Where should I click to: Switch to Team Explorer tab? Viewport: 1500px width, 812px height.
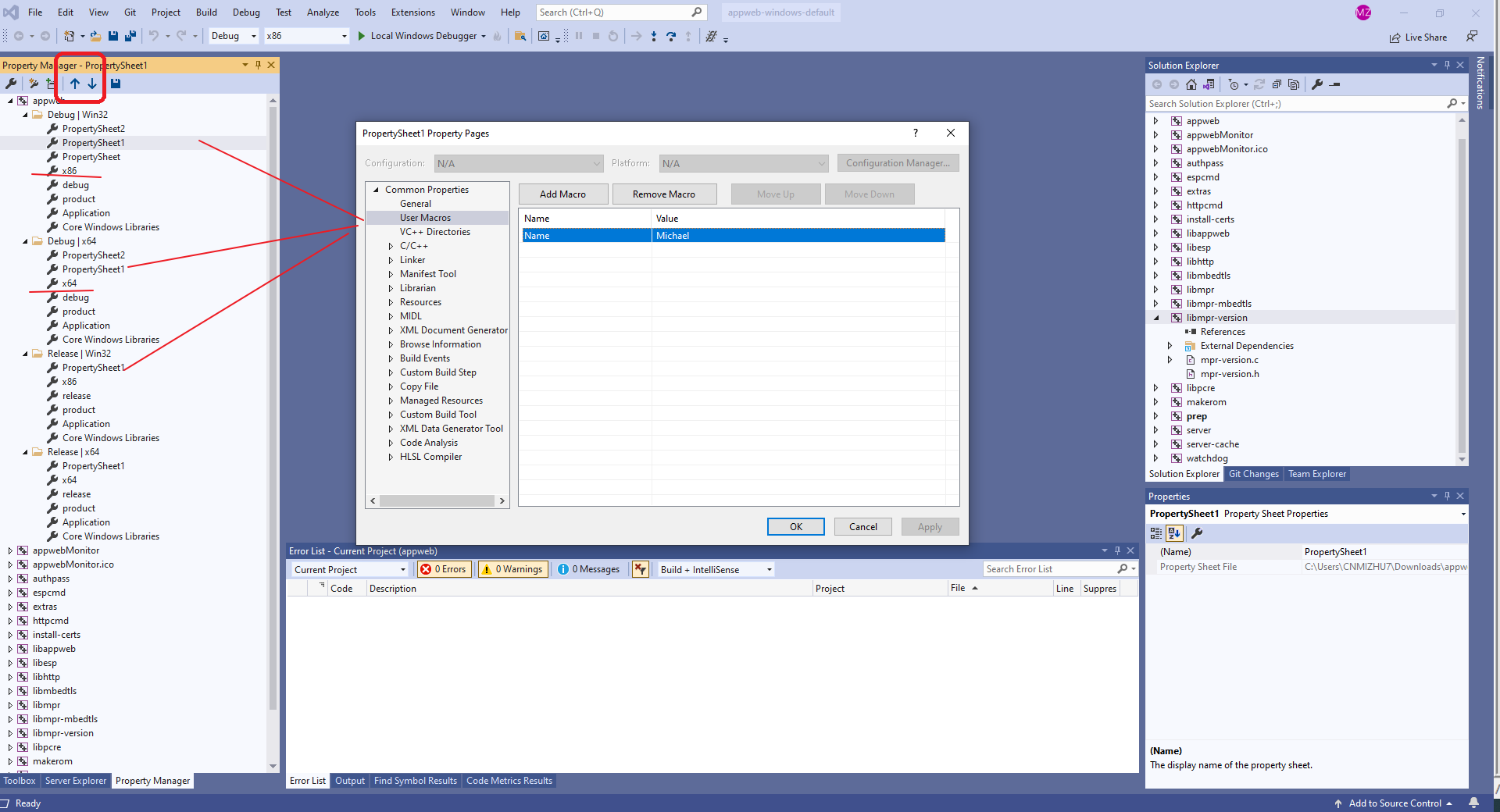[1317, 474]
